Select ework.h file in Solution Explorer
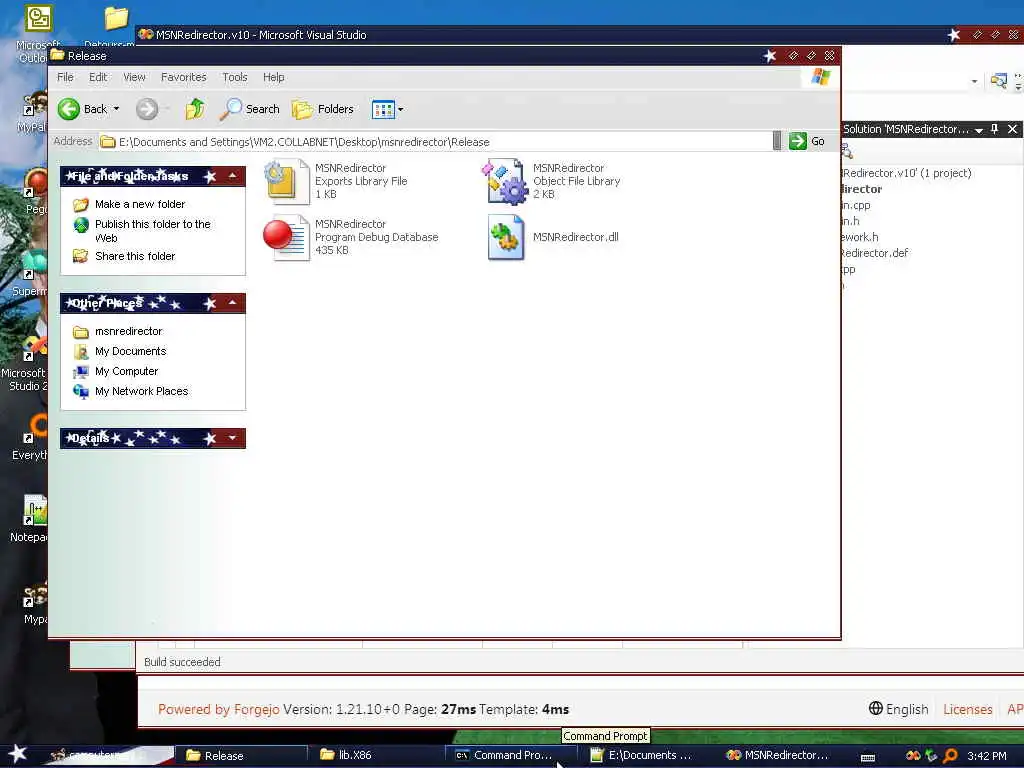The width and height of the screenshot is (1024, 768). [859, 237]
